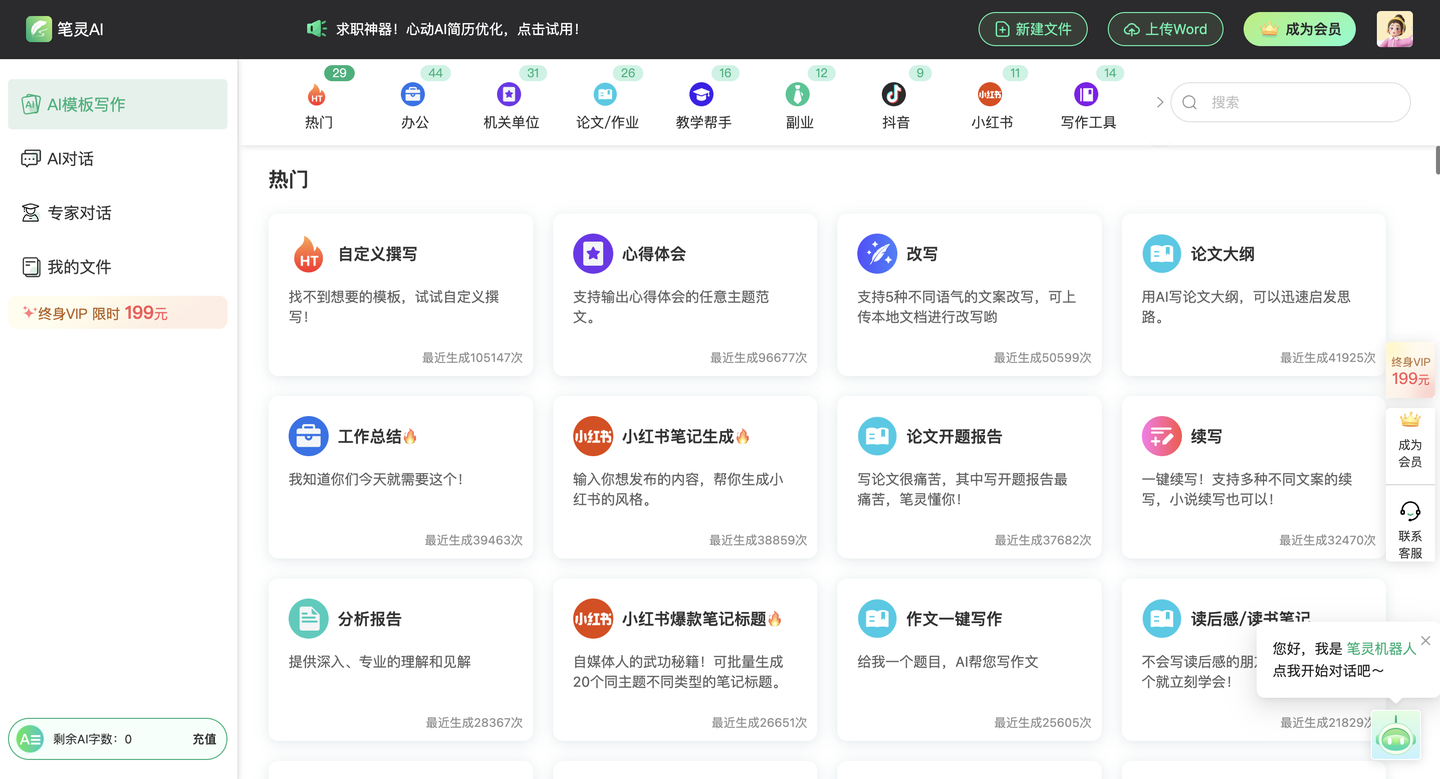The image size is (1440, 779).
Task: Click the top 成为会员 button
Action: (1299, 29)
